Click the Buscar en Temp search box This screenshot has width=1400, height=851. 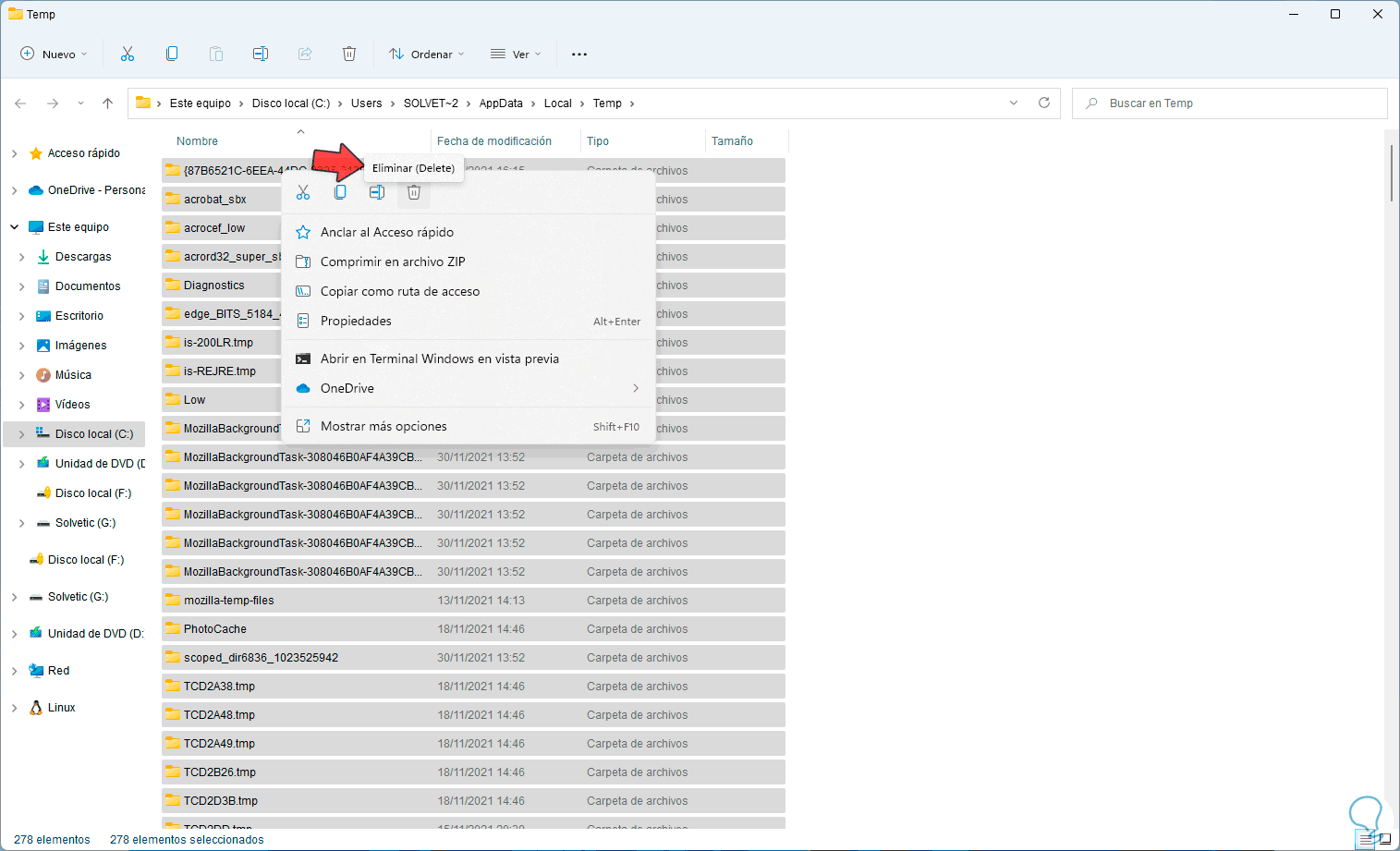click(x=1229, y=103)
